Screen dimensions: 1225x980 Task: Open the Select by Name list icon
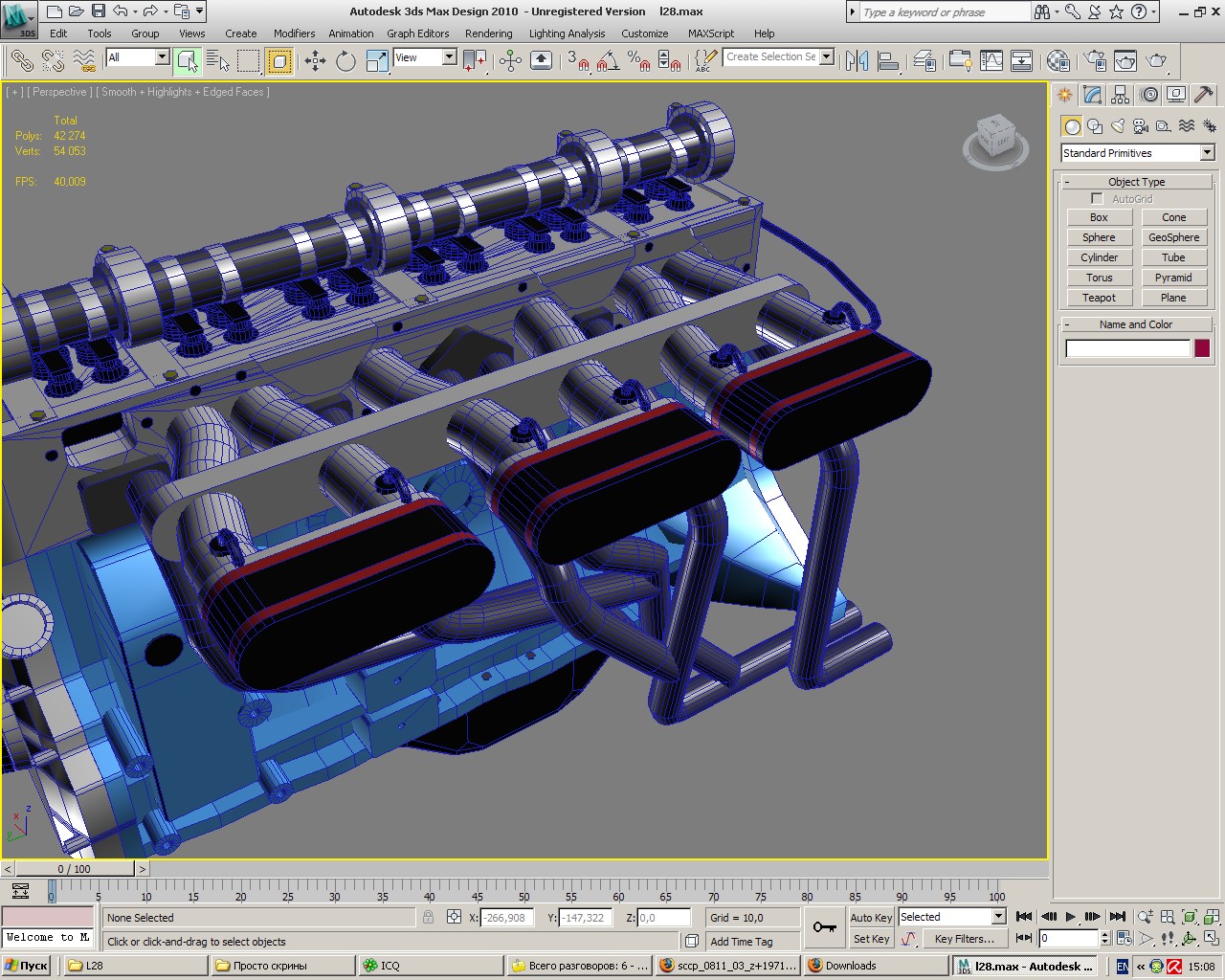click(218, 61)
